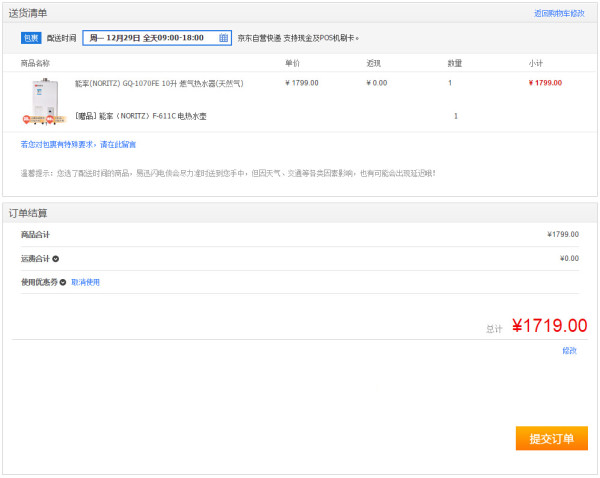The image size is (600, 478).
Task: Select the delivery time field 周一 12月29日
Action: coord(157,38)
